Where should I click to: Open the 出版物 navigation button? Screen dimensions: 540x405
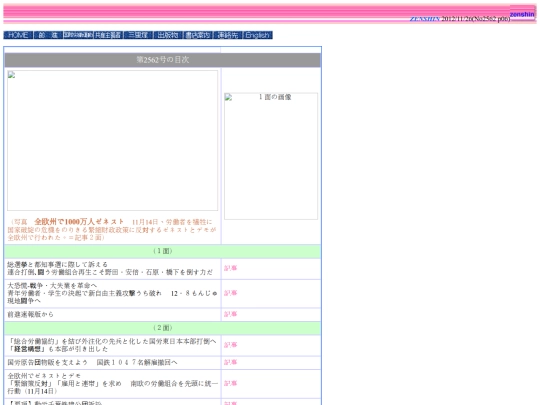tap(168, 35)
